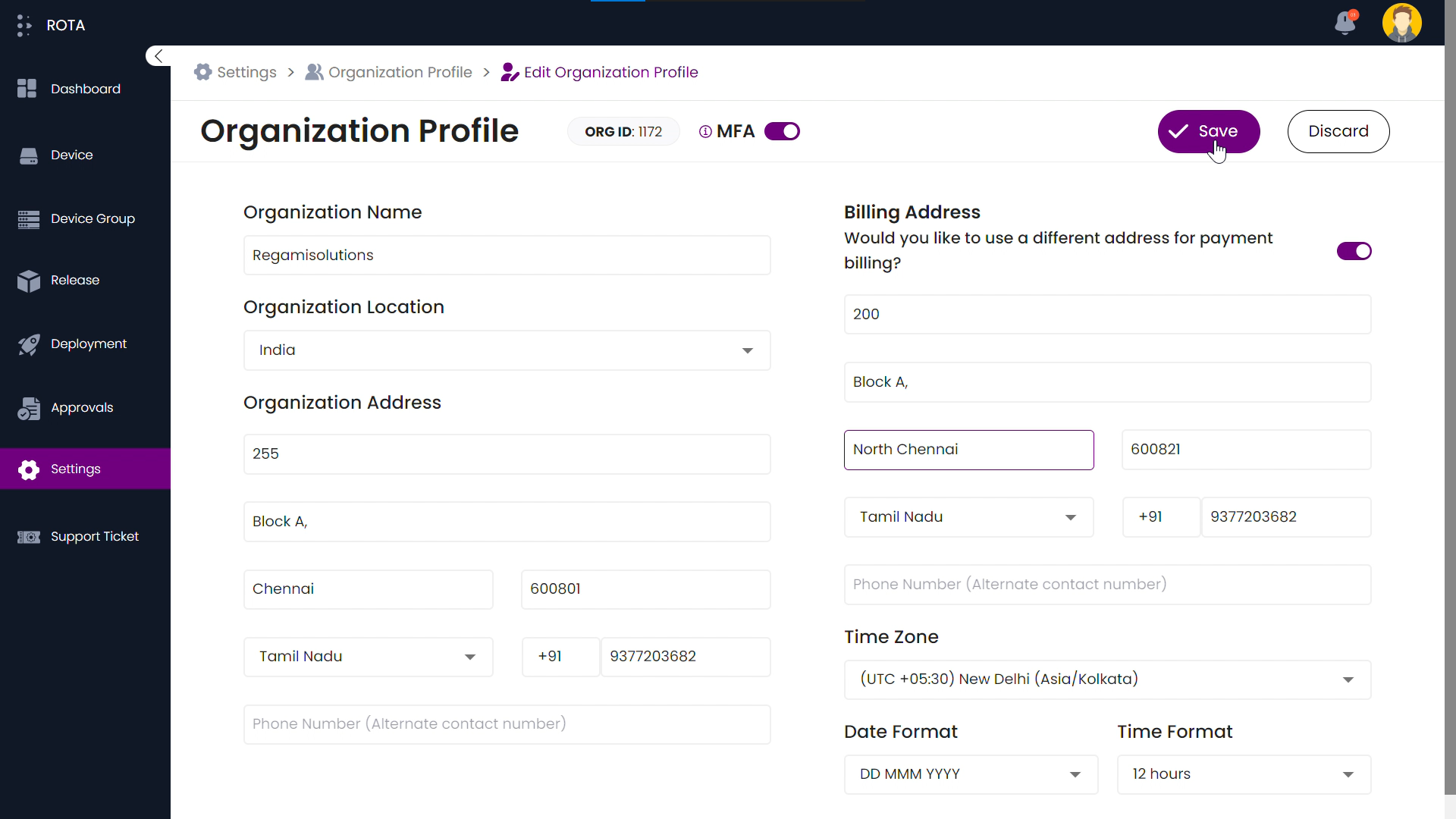Click the MFA info icon
The height and width of the screenshot is (819, 1456).
(x=704, y=132)
